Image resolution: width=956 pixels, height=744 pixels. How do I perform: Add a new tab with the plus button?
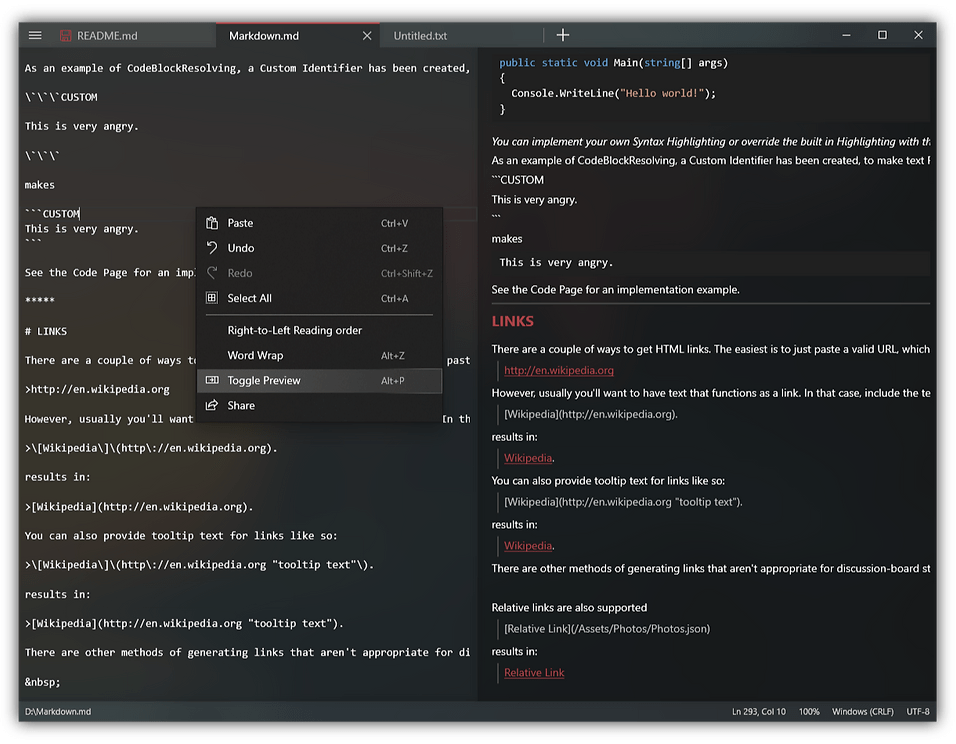click(x=563, y=35)
